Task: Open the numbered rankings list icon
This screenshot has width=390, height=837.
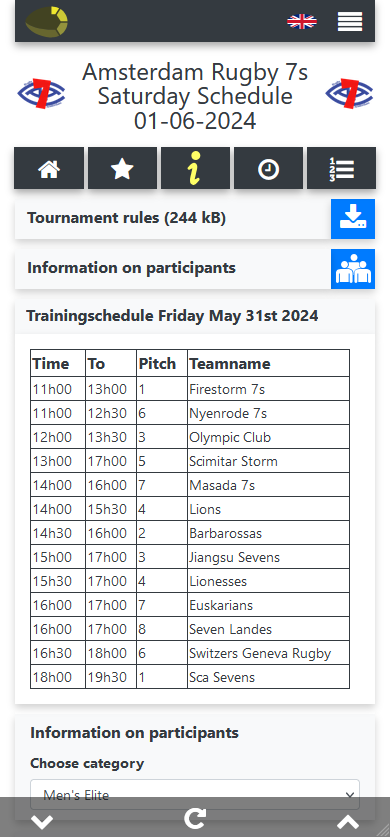Action: pyautogui.click(x=341, y=169)
